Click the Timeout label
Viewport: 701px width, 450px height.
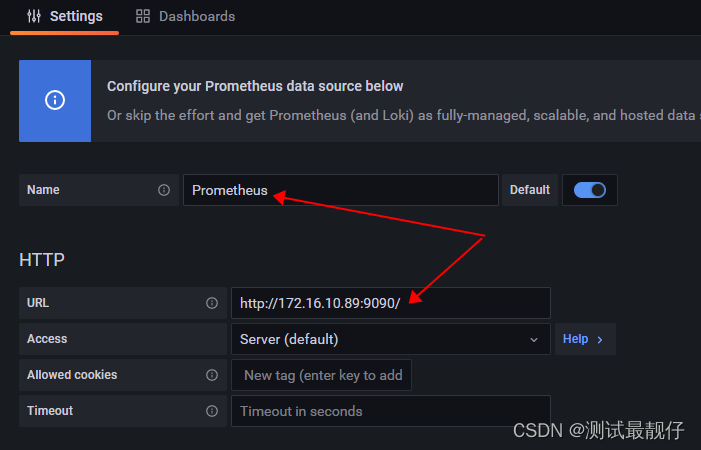(x=50, y=410)
